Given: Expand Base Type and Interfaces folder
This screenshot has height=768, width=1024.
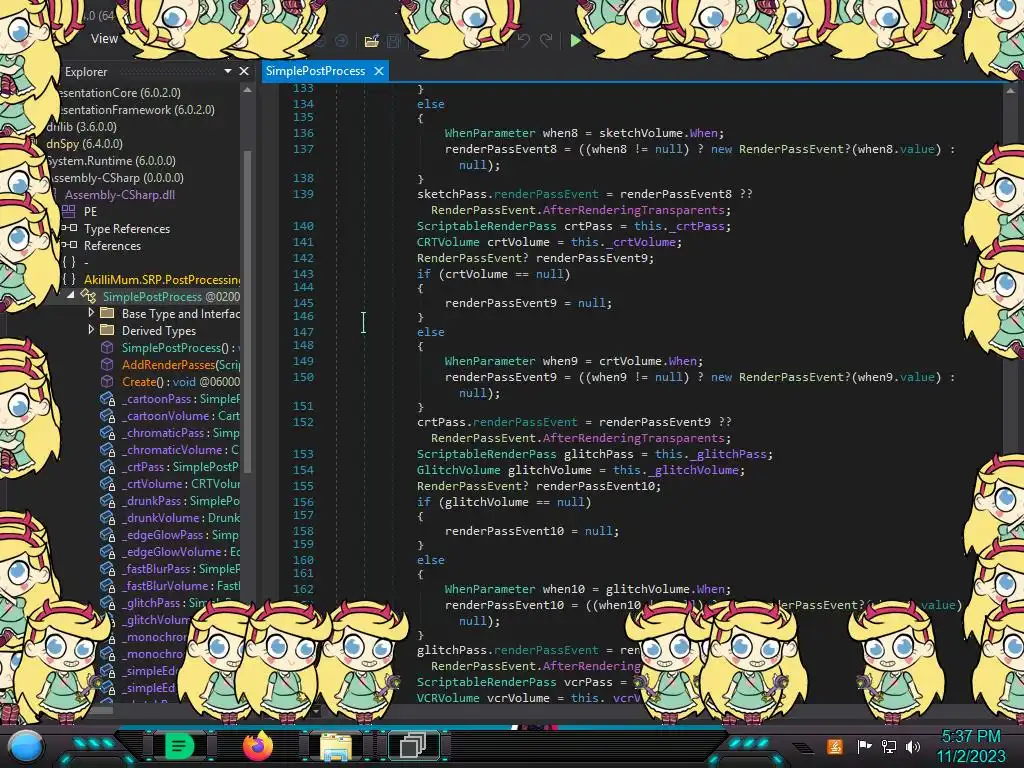Looking at the screenshot, I should pyautogui.click(x=91, y=313).
